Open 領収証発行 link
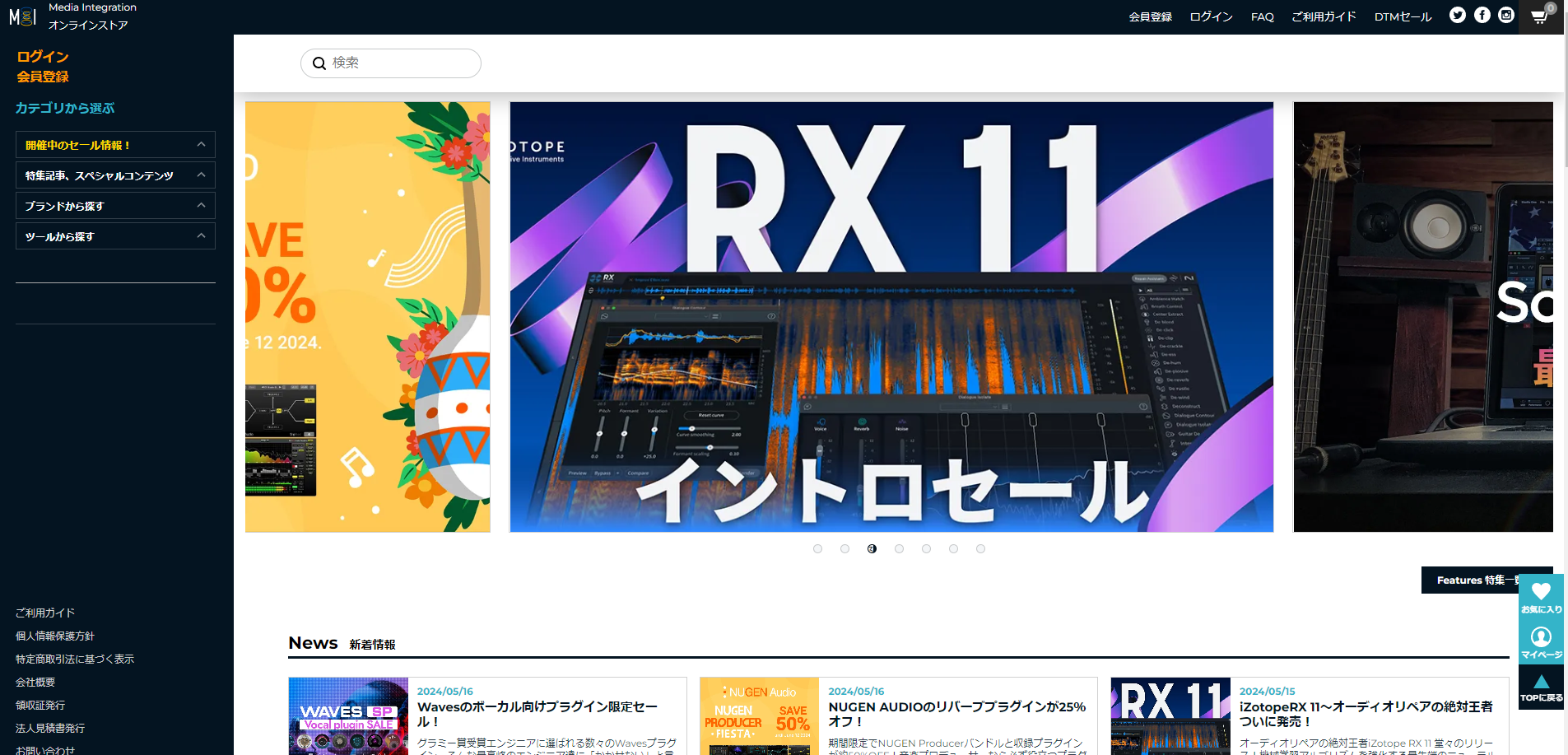Image resolution: width=1568 pixels, height=755 pixels. [x=40, y=705]
